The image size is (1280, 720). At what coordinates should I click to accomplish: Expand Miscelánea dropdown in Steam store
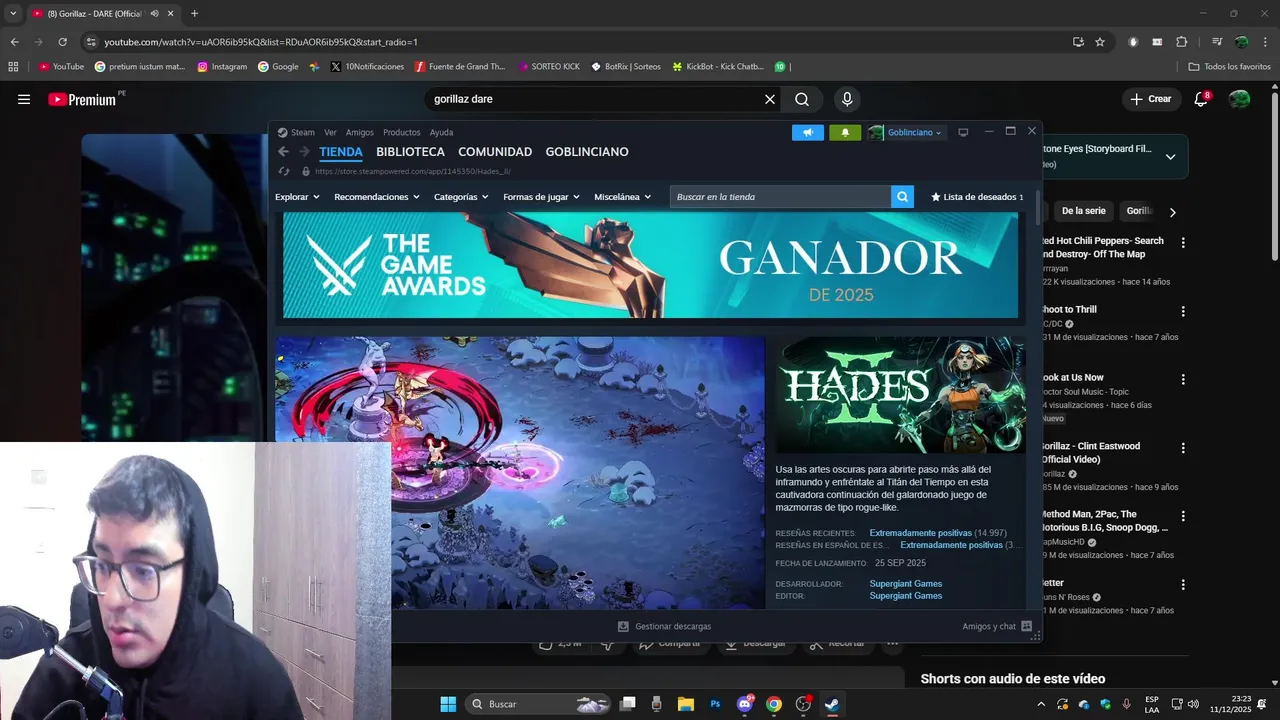tap(622, 197)
